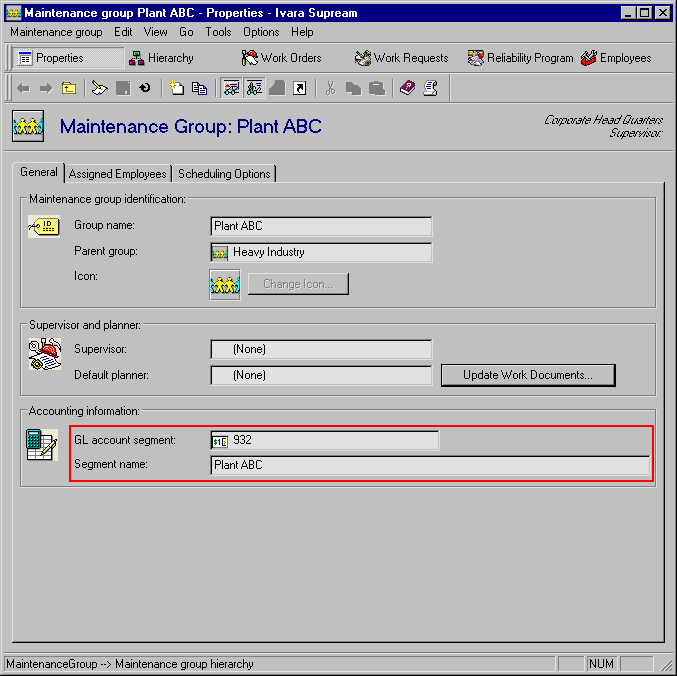Screen dimensions: 677x676
Task: Click the Parent group field
Action: (x=321, y=253)
